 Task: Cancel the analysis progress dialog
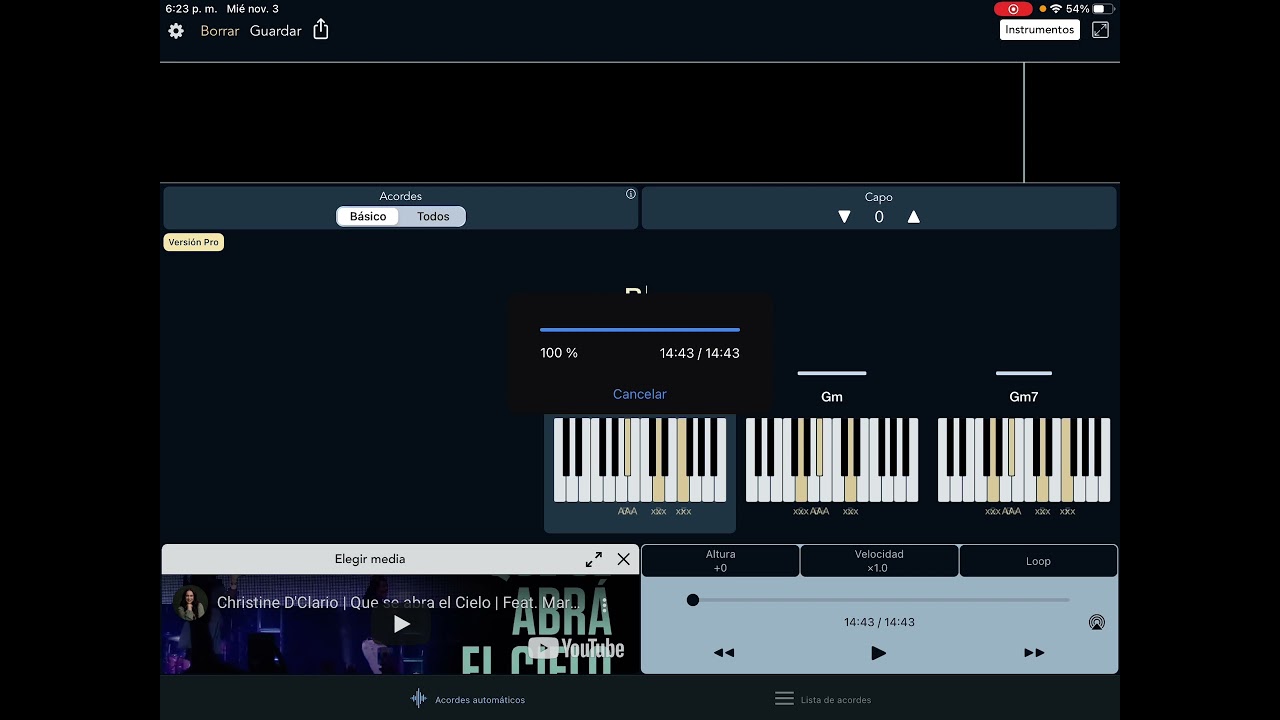pos(640,394)
